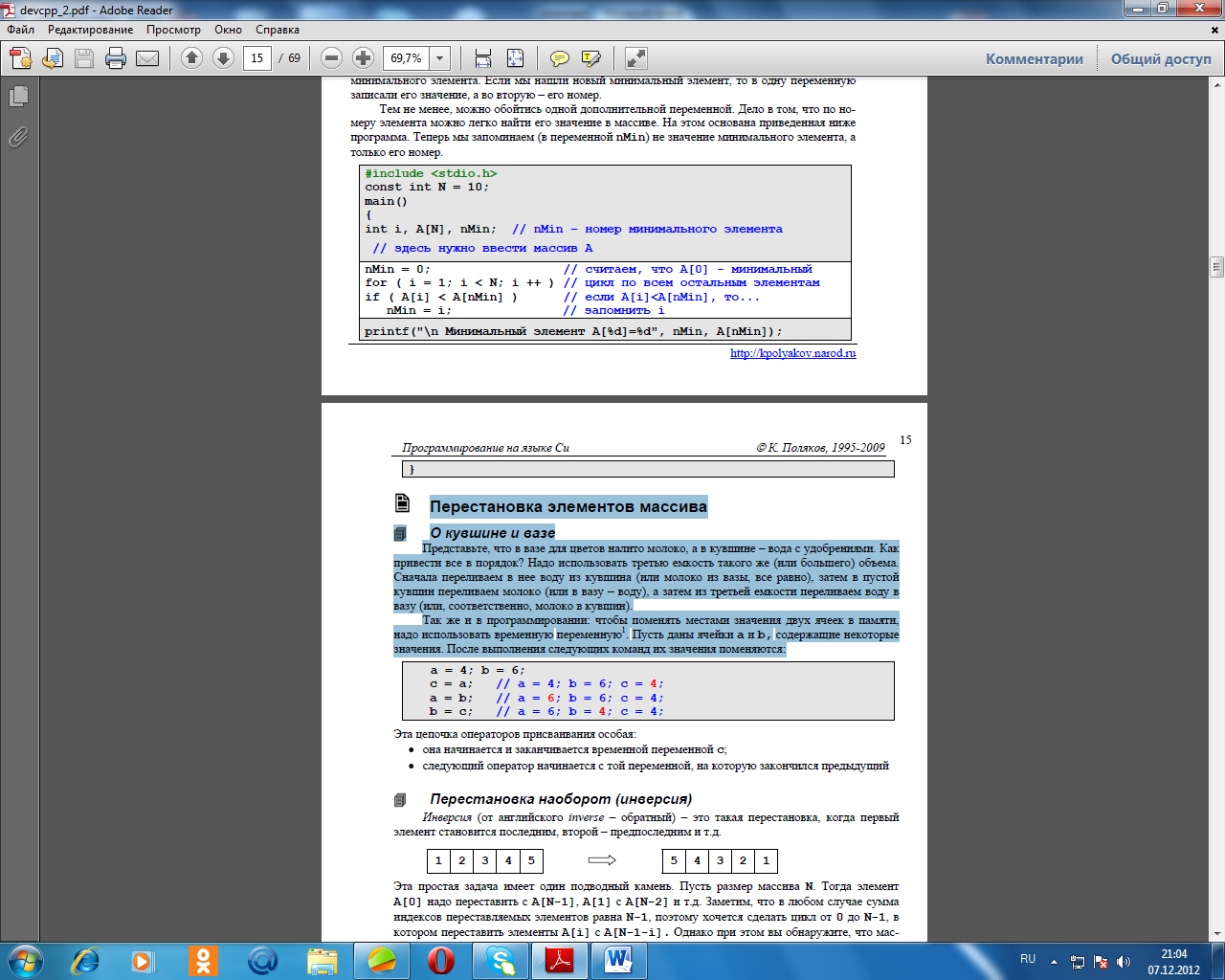Click the scrollbar up arrow
Screen dimensions: 1225x980
pos(1216,83)
